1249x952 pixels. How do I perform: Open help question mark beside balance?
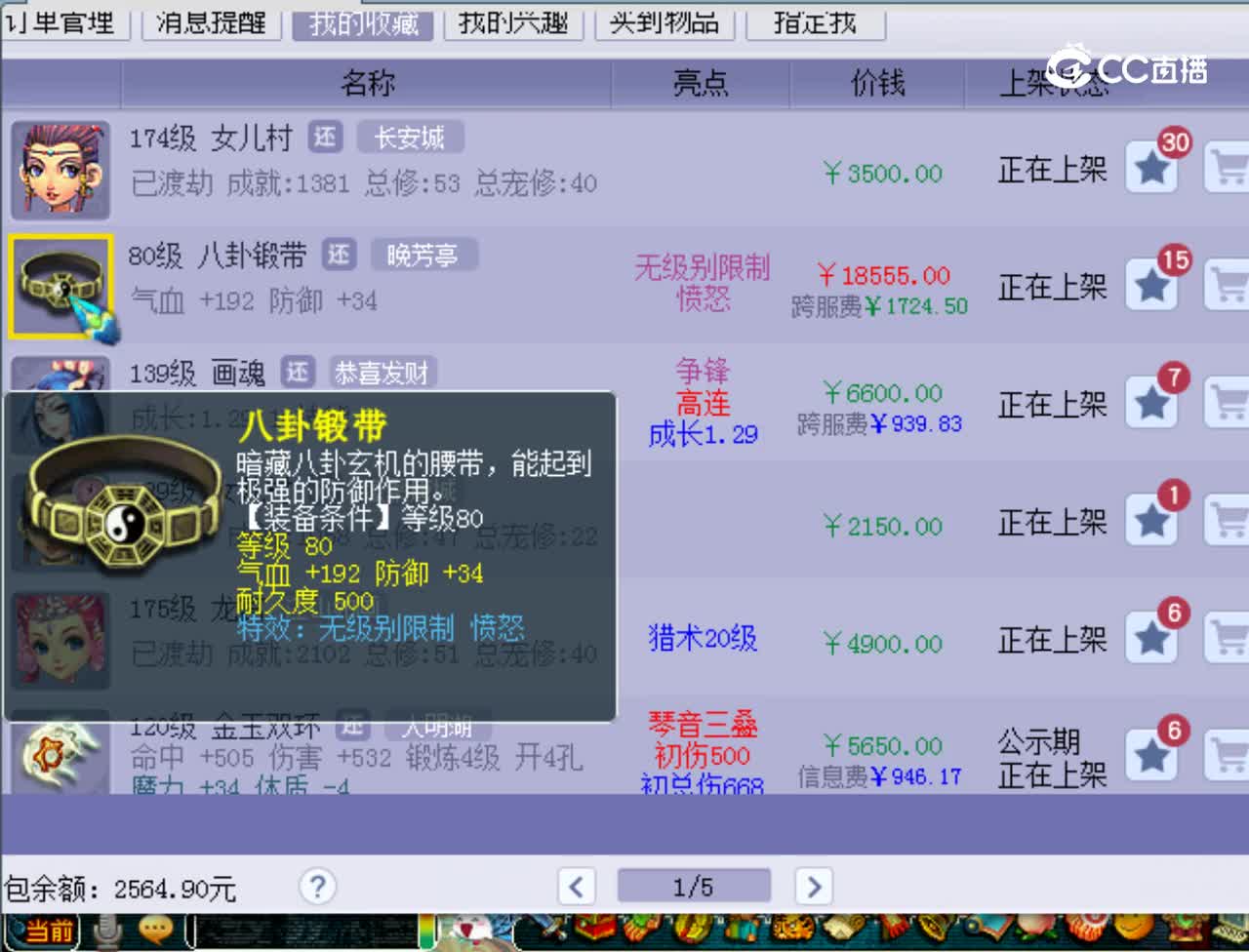pos(317,887)
